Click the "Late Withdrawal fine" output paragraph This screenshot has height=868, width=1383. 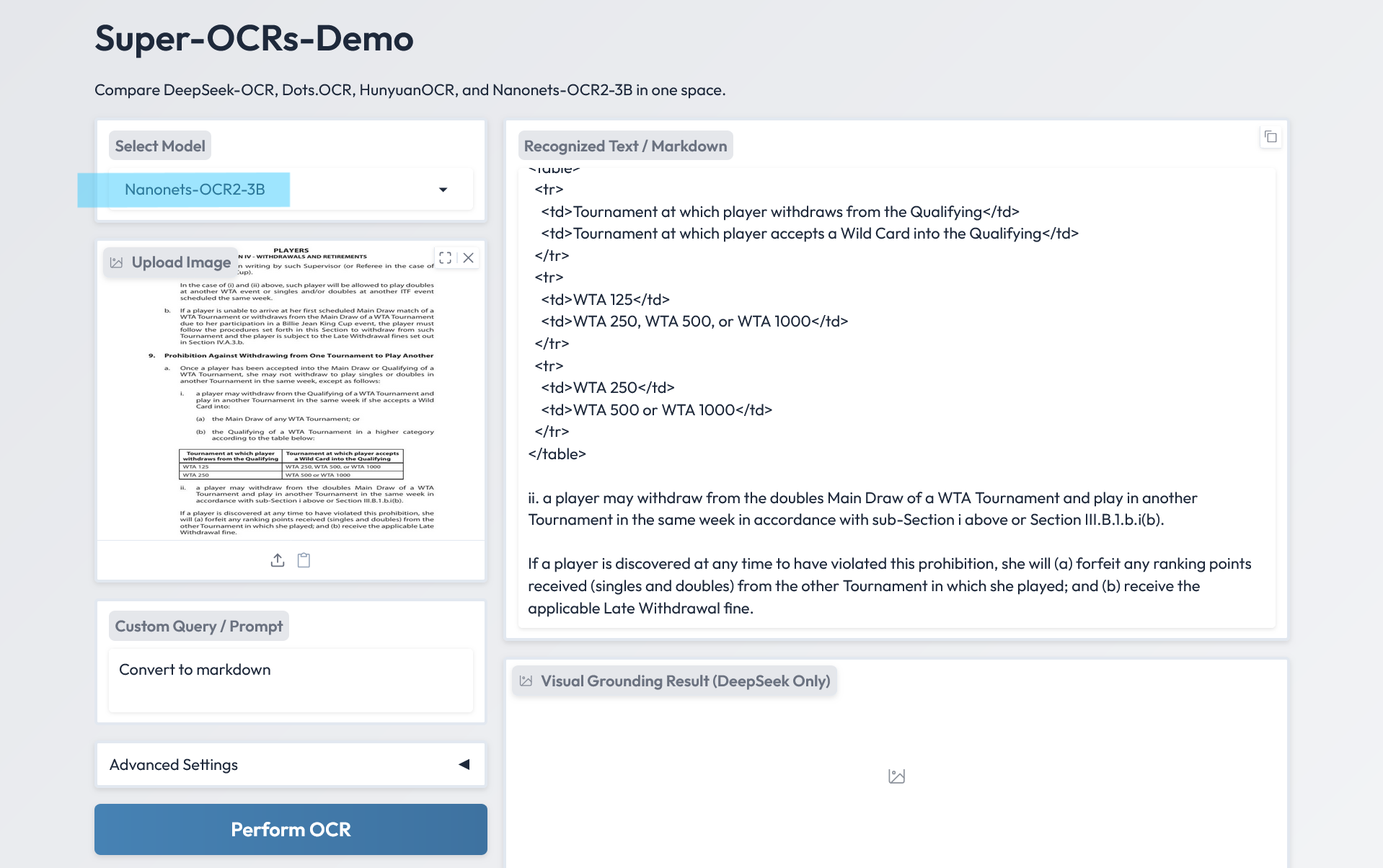click(x=889, y=585)
